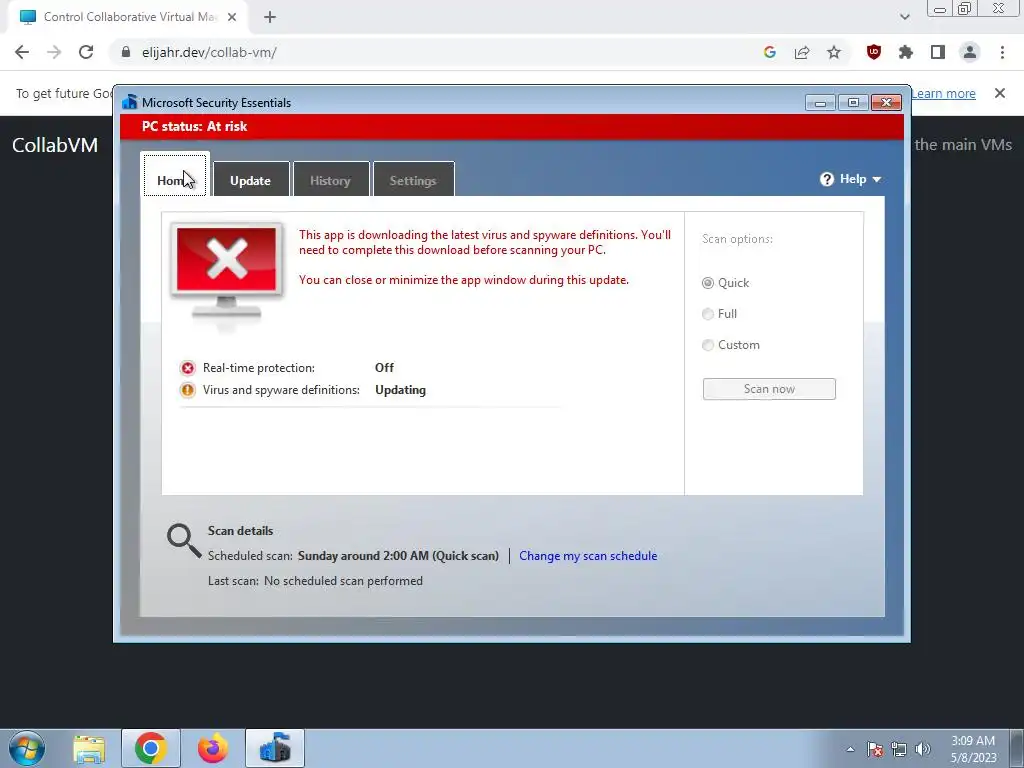1024x768 pixels.
Task: Open uBlock Origin extension icon
Action: [874, 52]
